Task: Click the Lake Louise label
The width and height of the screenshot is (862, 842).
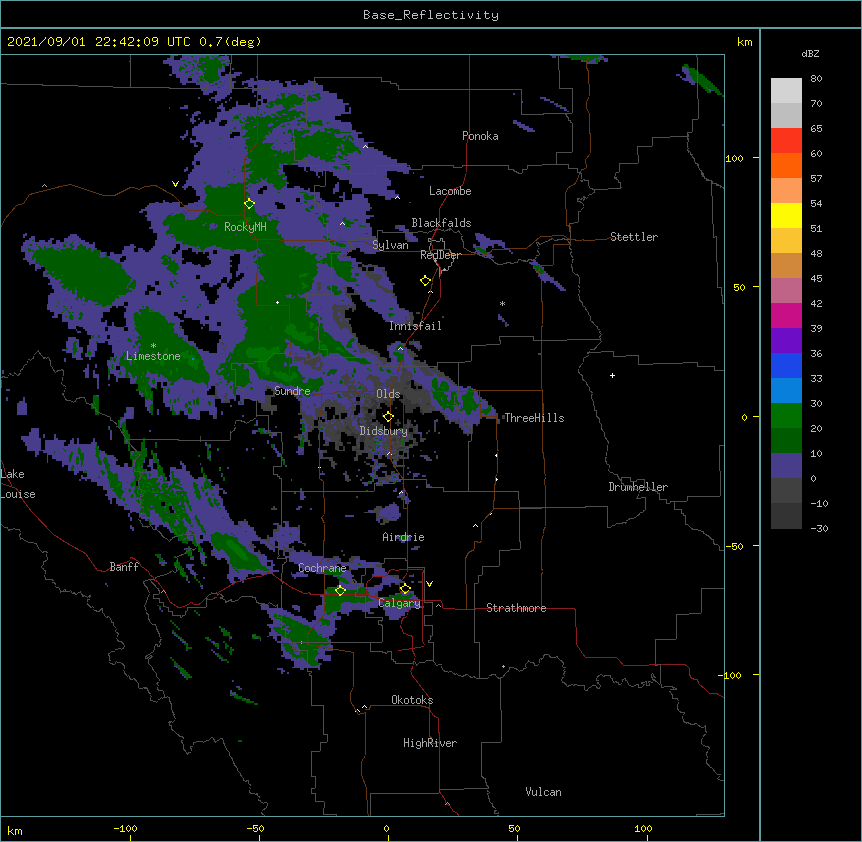Action: [x=18, y=484]
